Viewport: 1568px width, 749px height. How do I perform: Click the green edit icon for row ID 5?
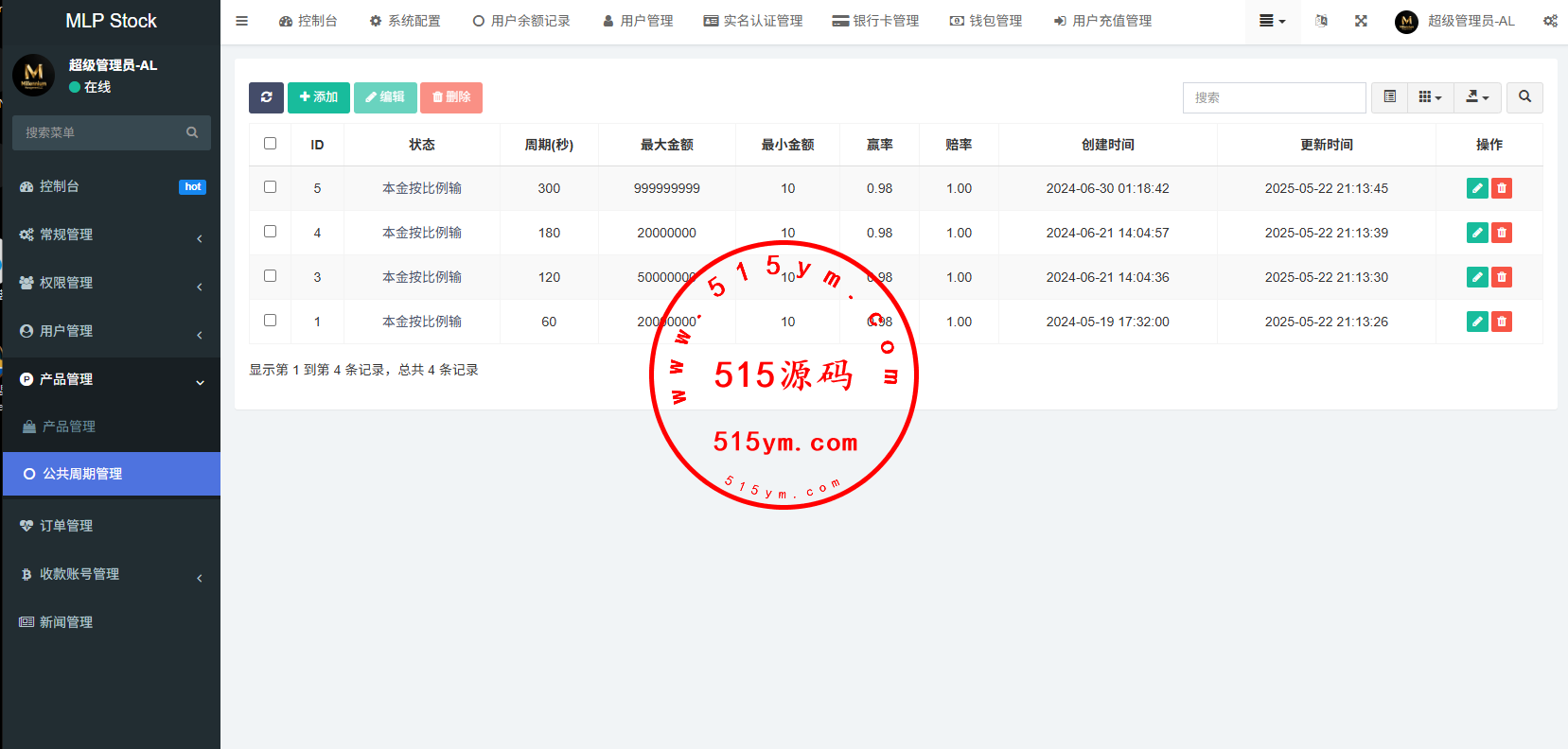pos(1476,188)
